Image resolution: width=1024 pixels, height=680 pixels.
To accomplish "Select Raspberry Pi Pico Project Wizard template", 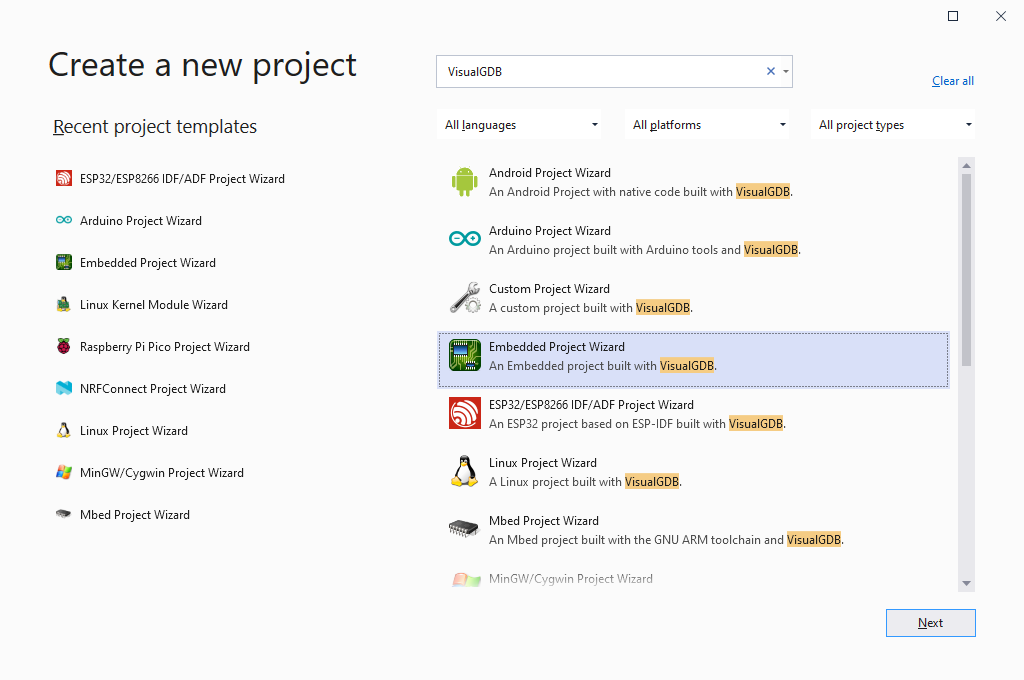I will pos(165,347).
